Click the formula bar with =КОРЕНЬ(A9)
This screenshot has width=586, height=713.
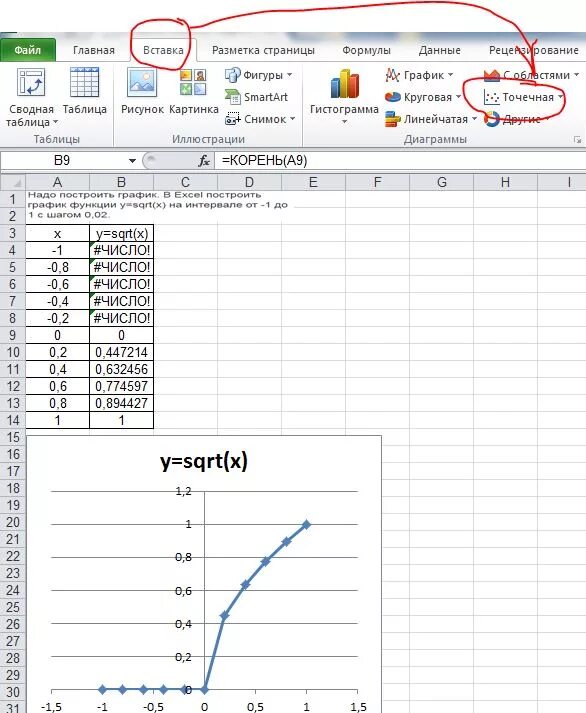(400, 161)
